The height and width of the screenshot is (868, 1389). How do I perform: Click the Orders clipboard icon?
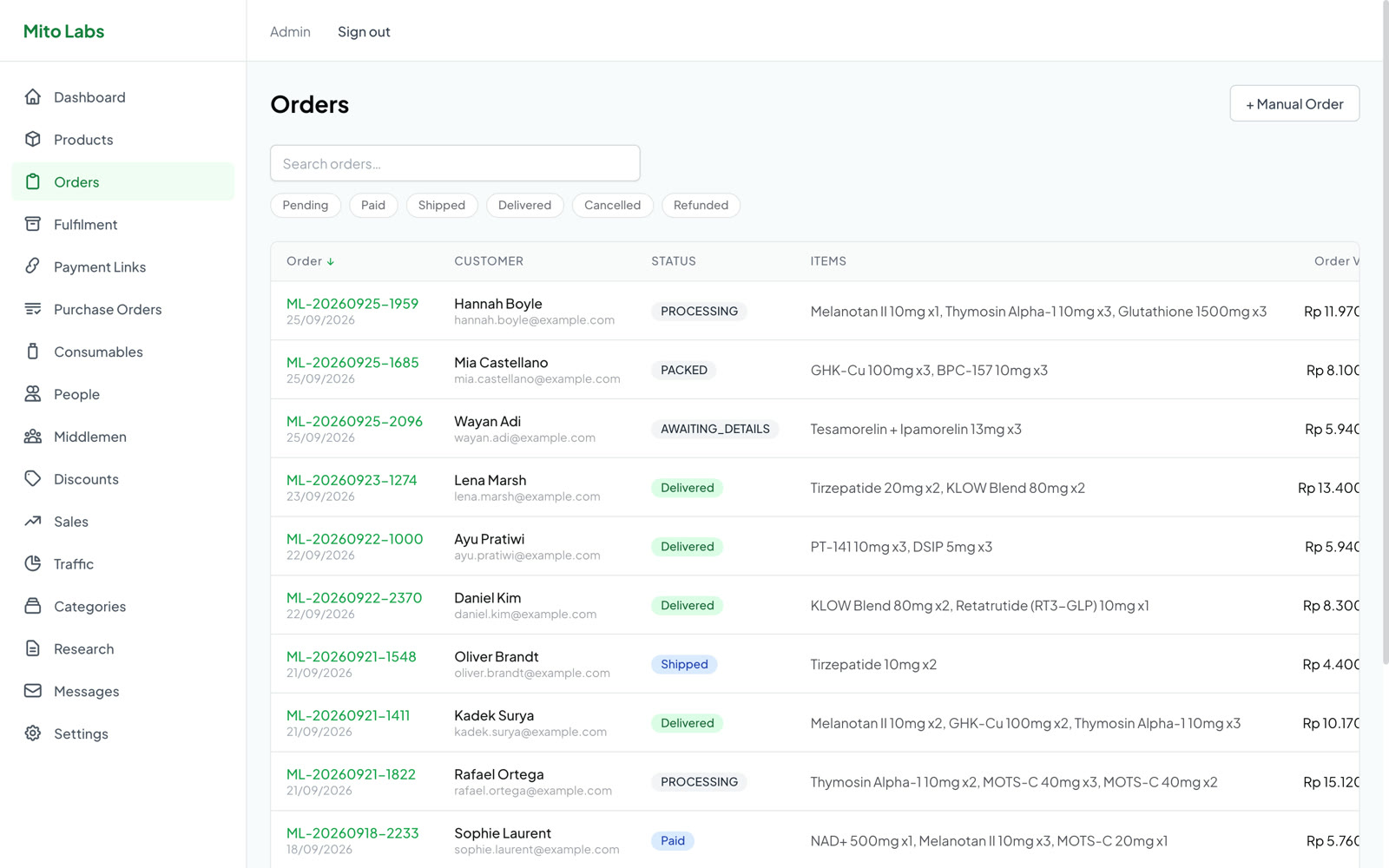pyautogui.click(x=33, y=182)
